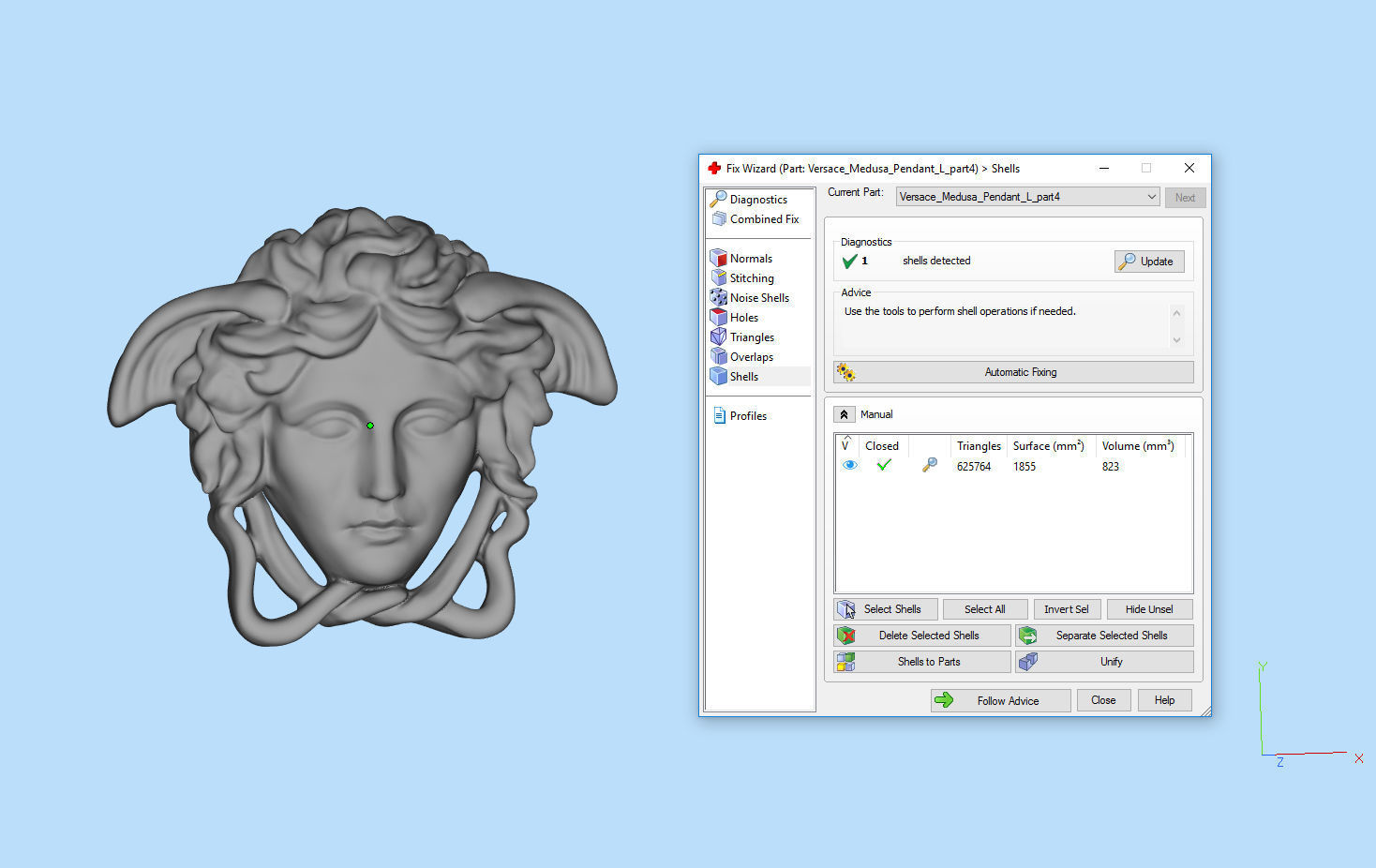Click the Unify button
The width and height of the screenshot is (1376, 868).
click(1104, 662)
